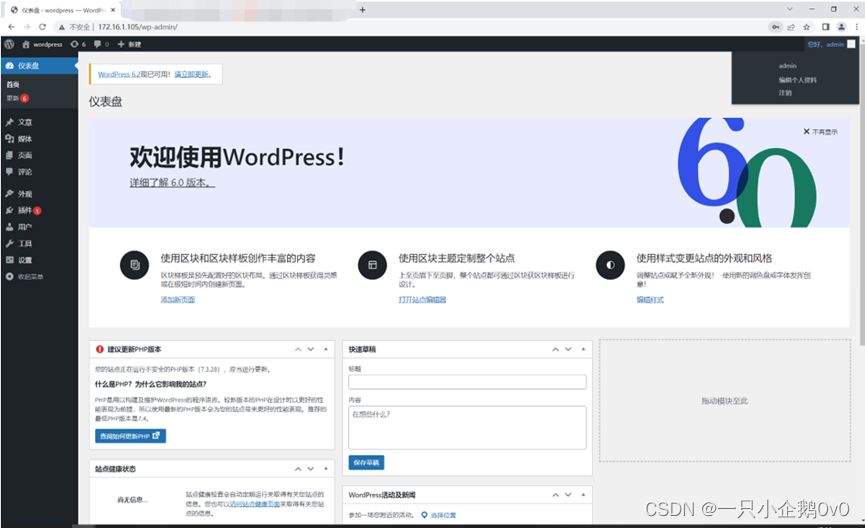Open the wordpress site home icon
Image resolution: width=865 pixels, height=528 pixels.
click(26, 44)
